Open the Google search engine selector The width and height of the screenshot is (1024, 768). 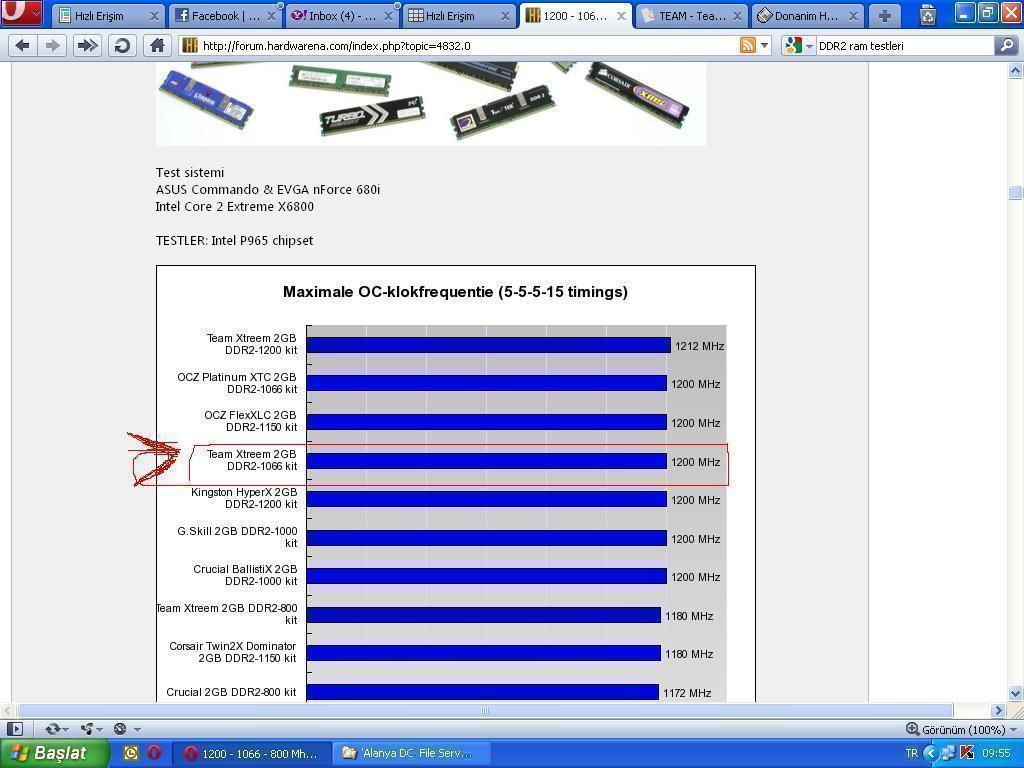[799, 46]
